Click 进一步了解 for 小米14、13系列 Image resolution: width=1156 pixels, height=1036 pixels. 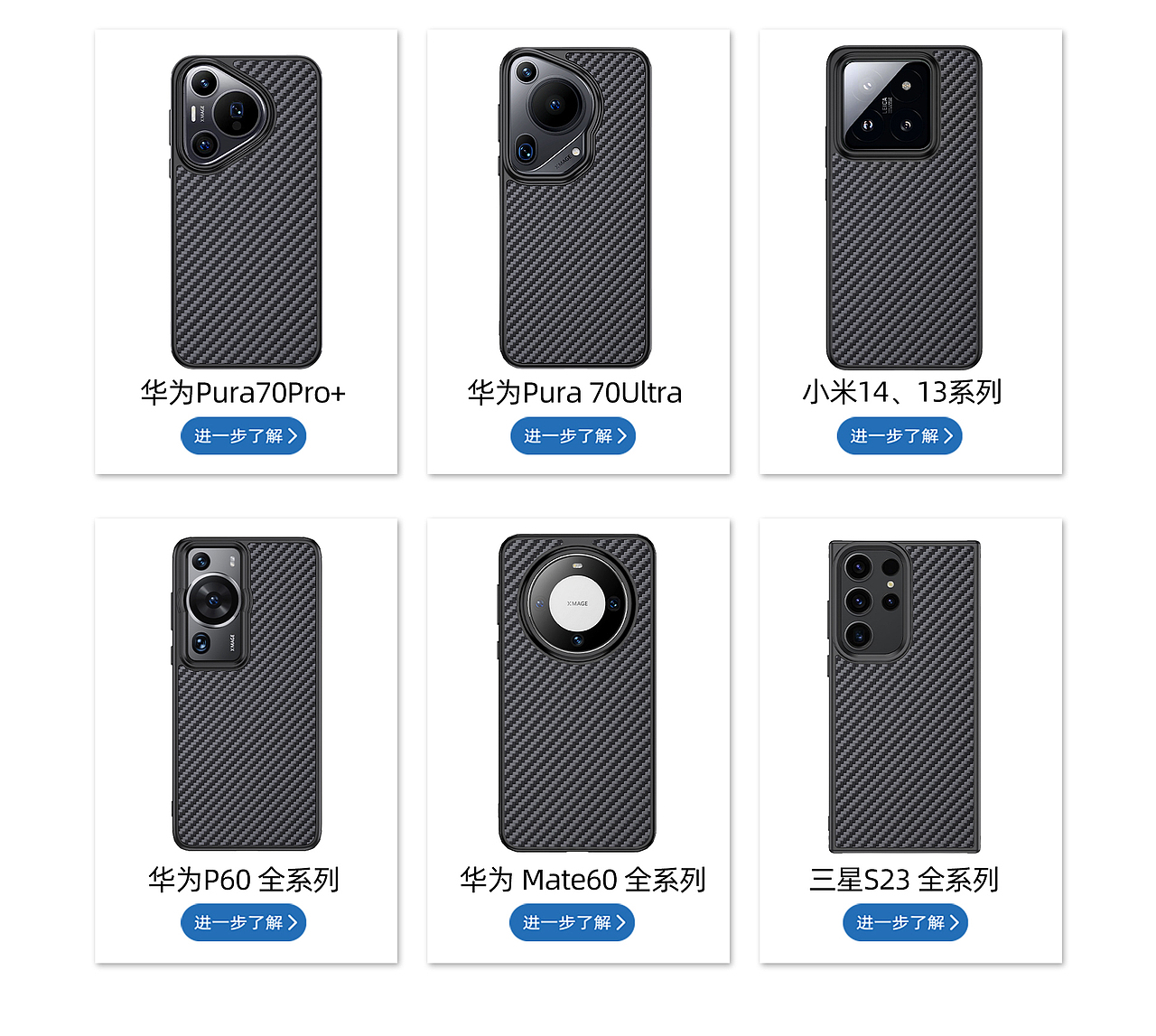pyautogui.click(x=900, y=436)
